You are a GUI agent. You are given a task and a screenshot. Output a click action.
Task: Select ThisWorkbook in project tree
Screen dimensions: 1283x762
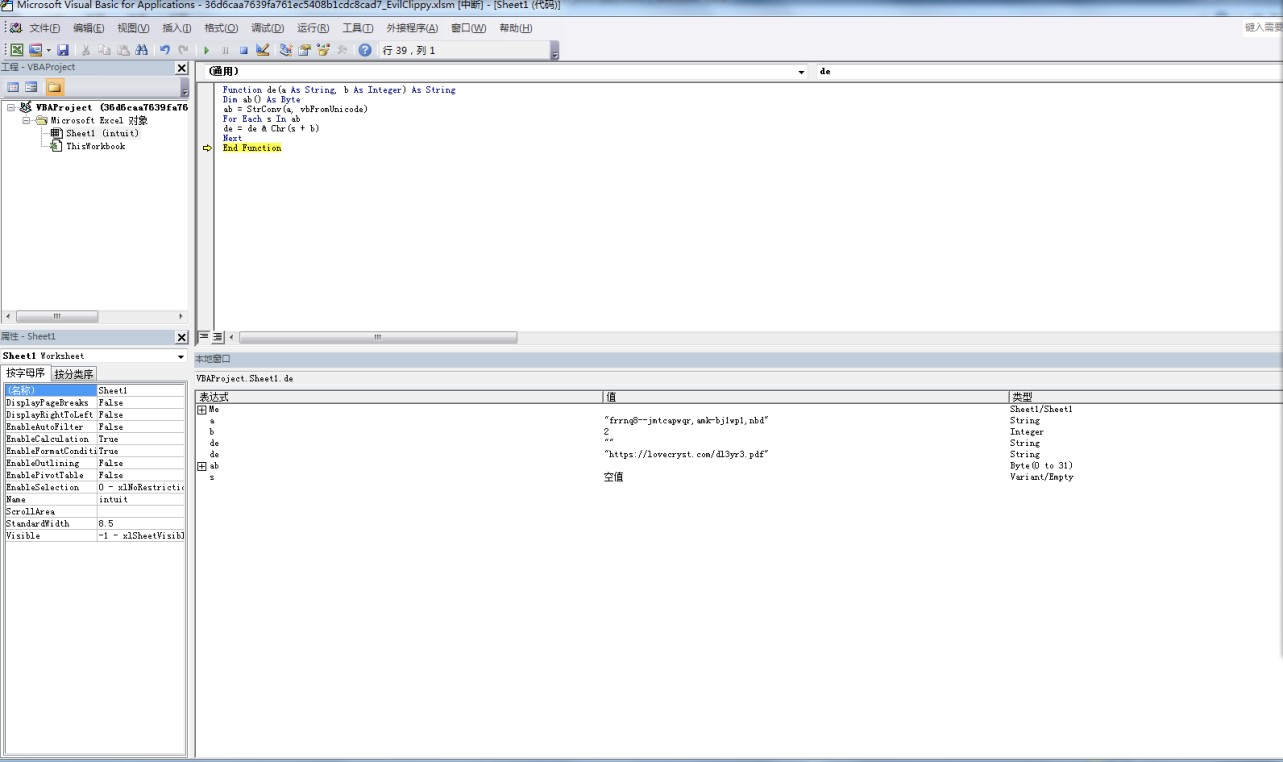pos(95,146)
